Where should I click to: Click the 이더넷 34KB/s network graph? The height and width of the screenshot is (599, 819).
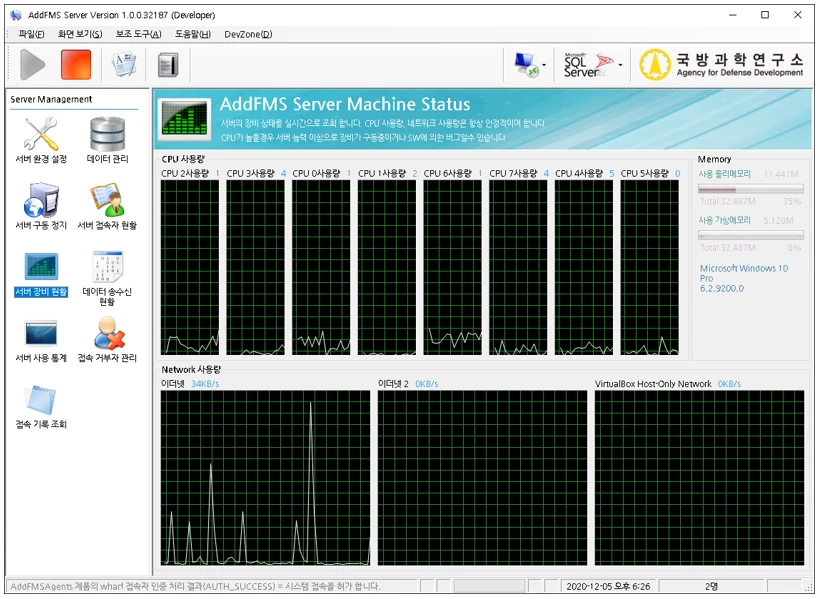[x=265, y=478]
